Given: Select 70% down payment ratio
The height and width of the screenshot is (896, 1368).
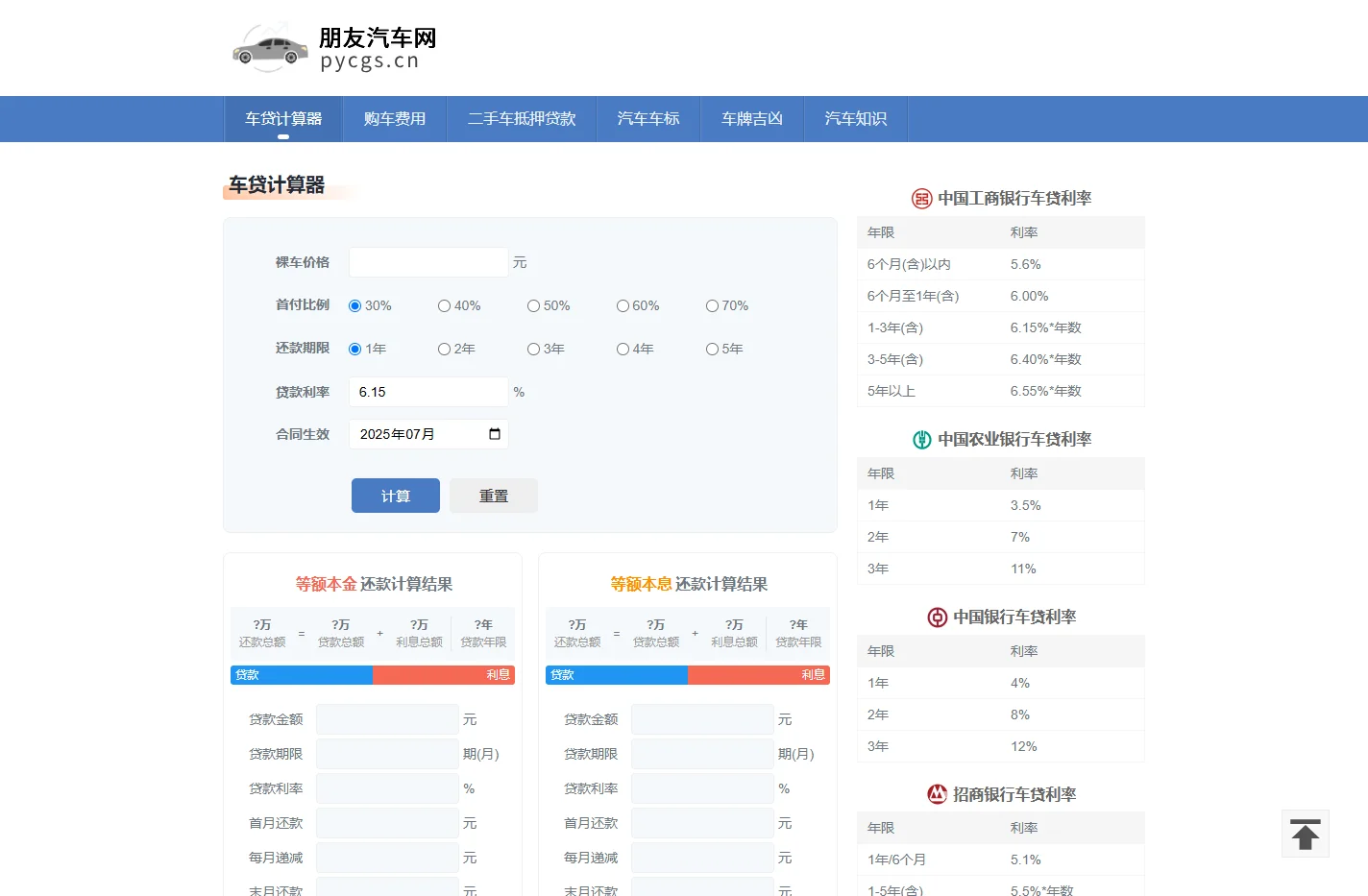Looking at the screenshot, I should tap(712, 306).
